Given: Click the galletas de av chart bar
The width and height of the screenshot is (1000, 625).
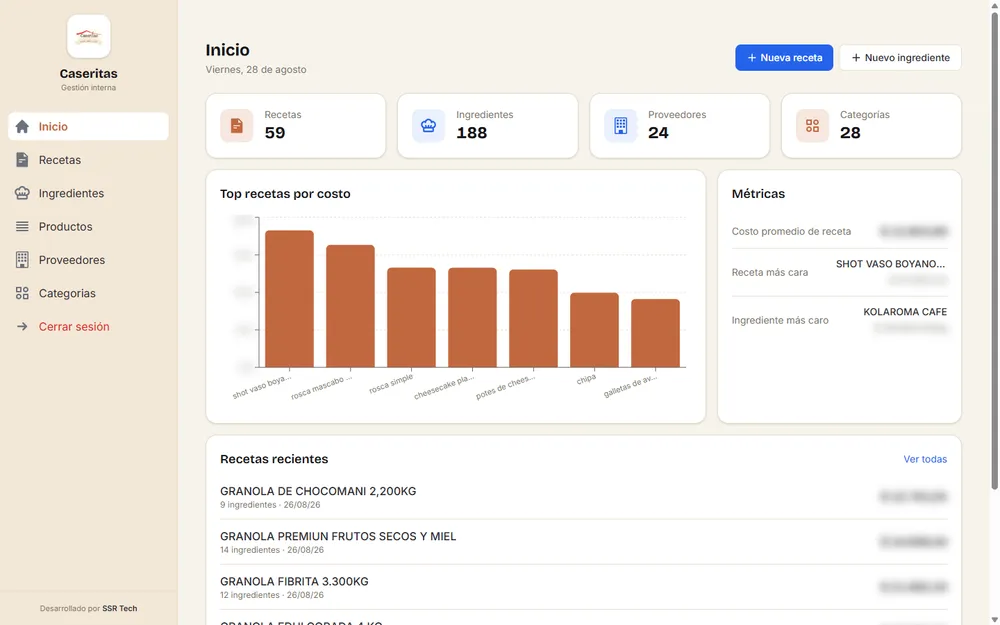Looking at the screenshot, I should coord(656,333).
